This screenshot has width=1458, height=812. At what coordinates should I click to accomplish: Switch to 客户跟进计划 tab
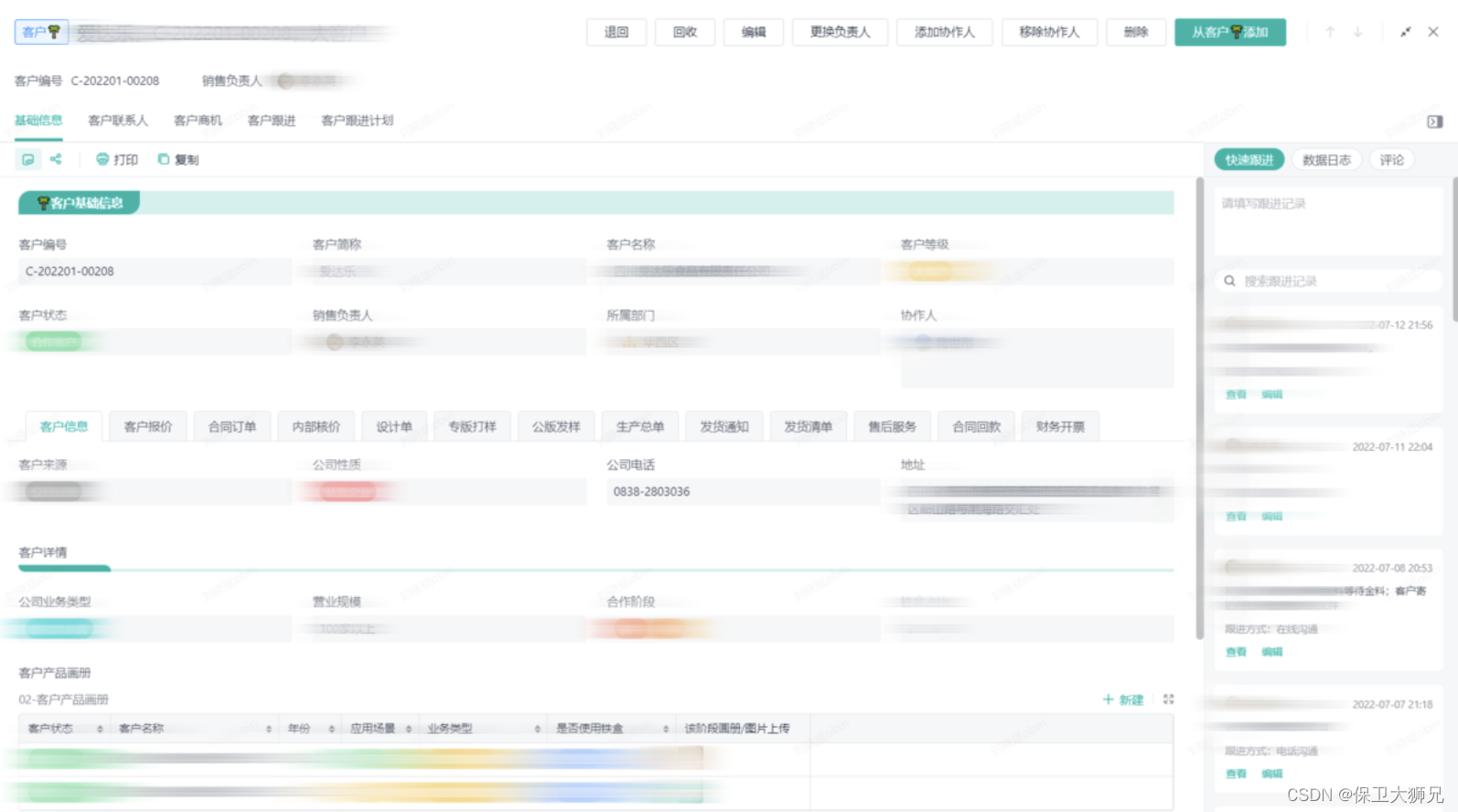point(358,120)
